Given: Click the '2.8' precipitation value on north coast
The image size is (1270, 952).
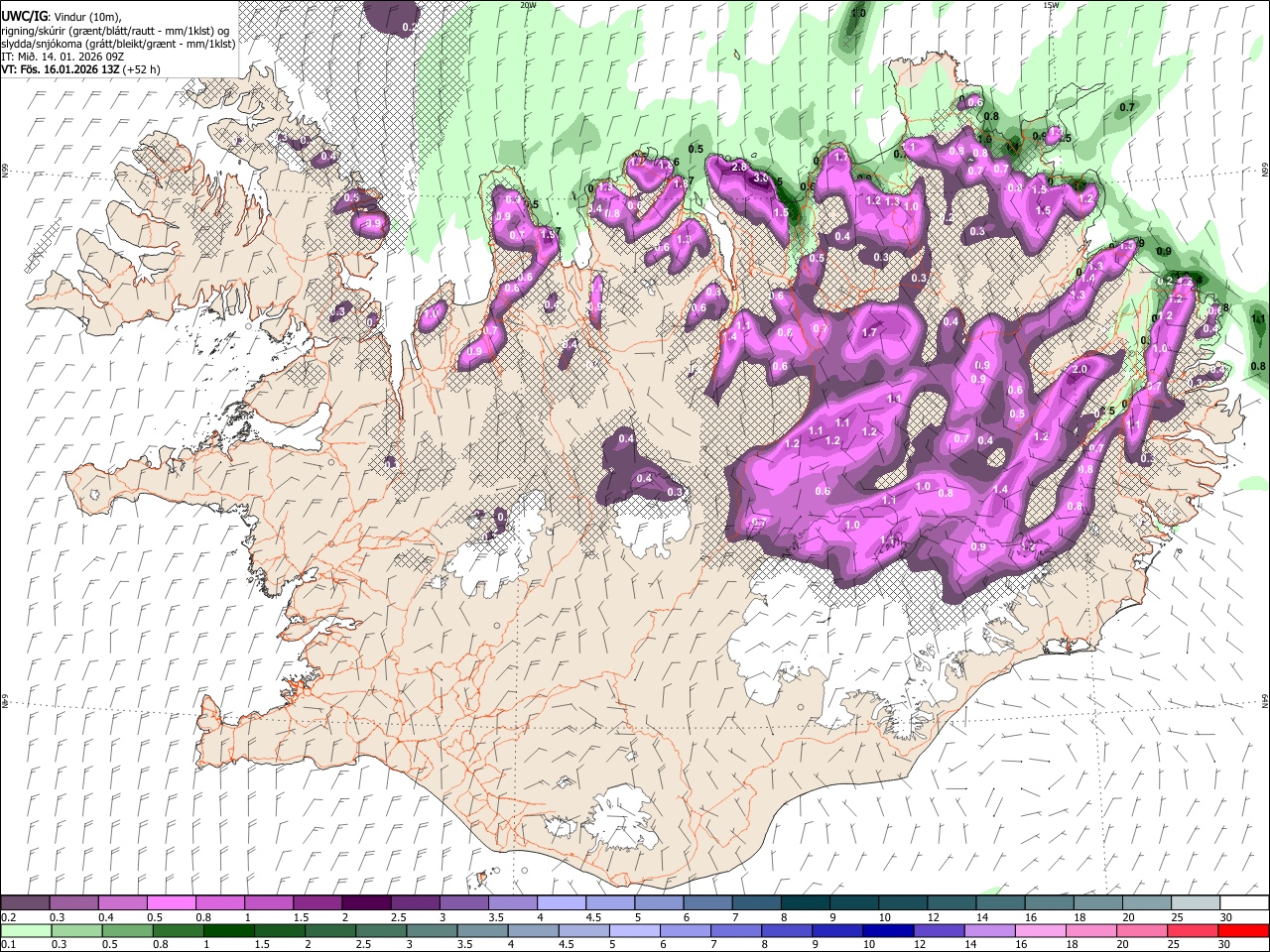Looking at the screenshot, I should (738, 168).
